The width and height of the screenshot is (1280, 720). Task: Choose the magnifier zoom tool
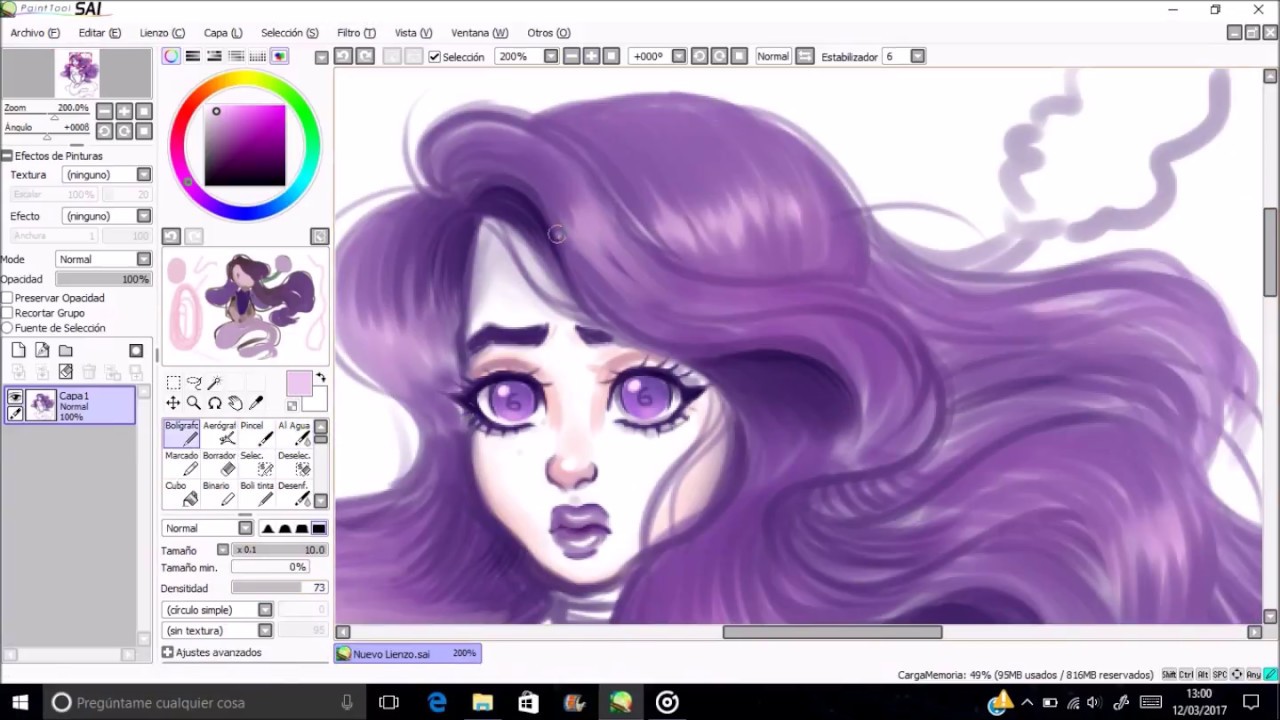coord(194,403)
